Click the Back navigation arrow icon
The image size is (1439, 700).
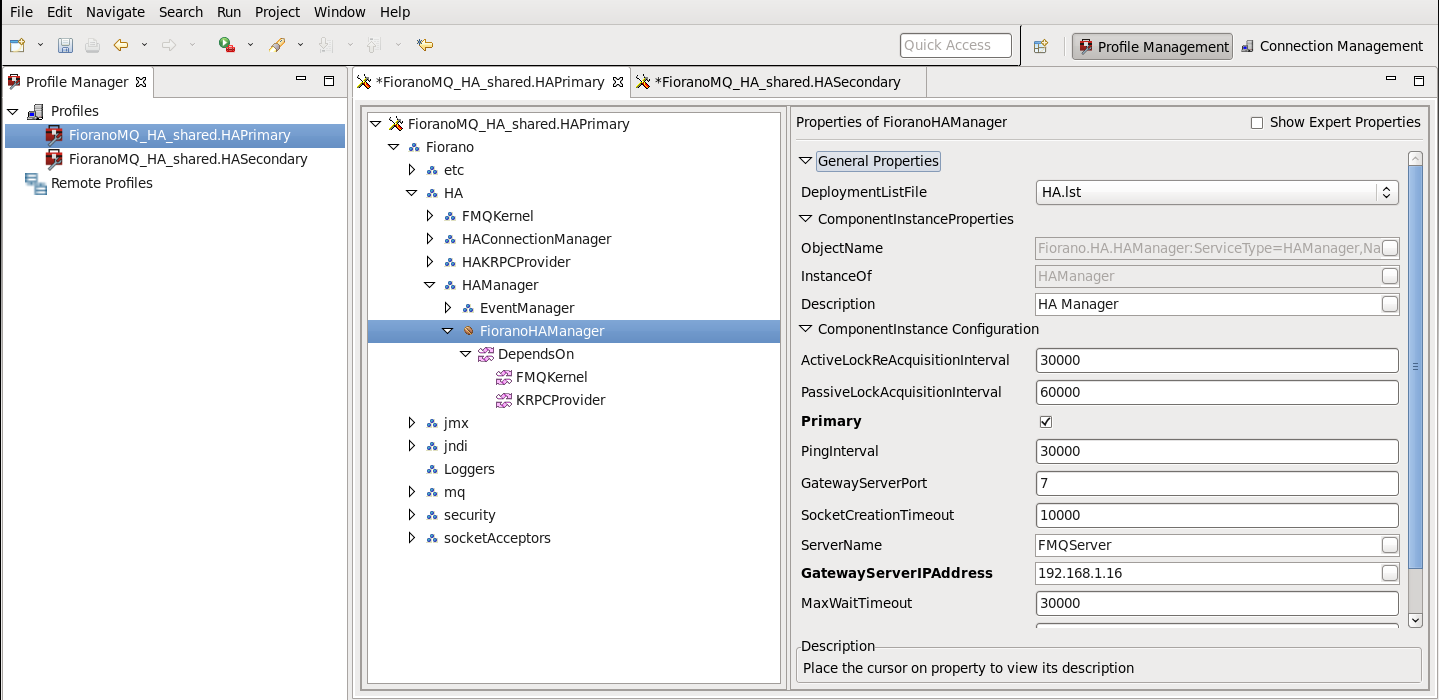tap(121, 45)
